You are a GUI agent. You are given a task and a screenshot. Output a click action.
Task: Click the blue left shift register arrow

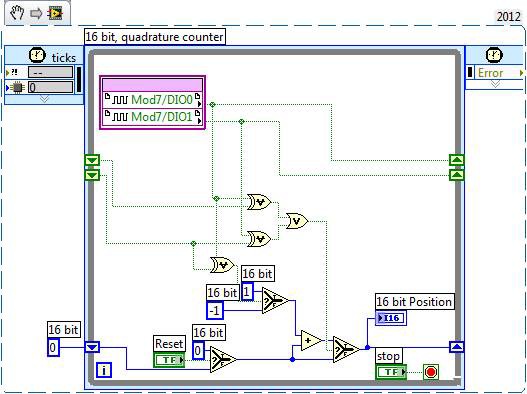coord(92,347)
